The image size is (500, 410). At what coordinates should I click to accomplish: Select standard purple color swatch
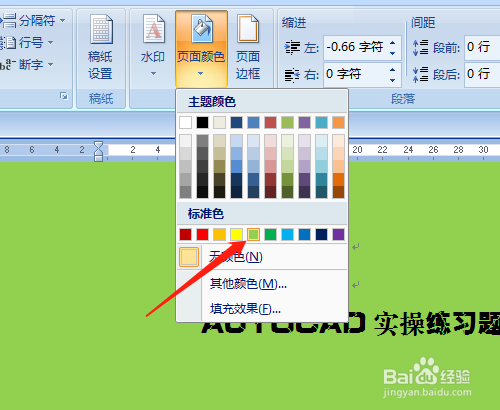[338, 234]
